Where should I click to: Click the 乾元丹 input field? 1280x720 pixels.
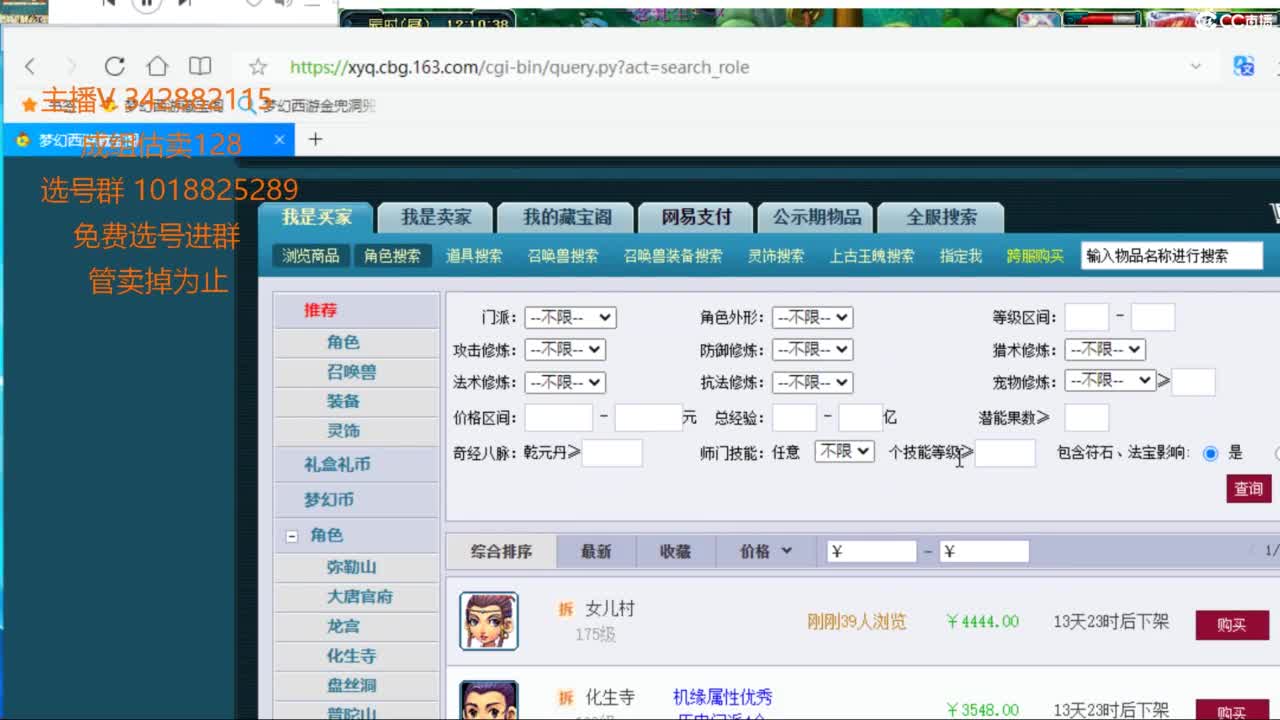612,453
